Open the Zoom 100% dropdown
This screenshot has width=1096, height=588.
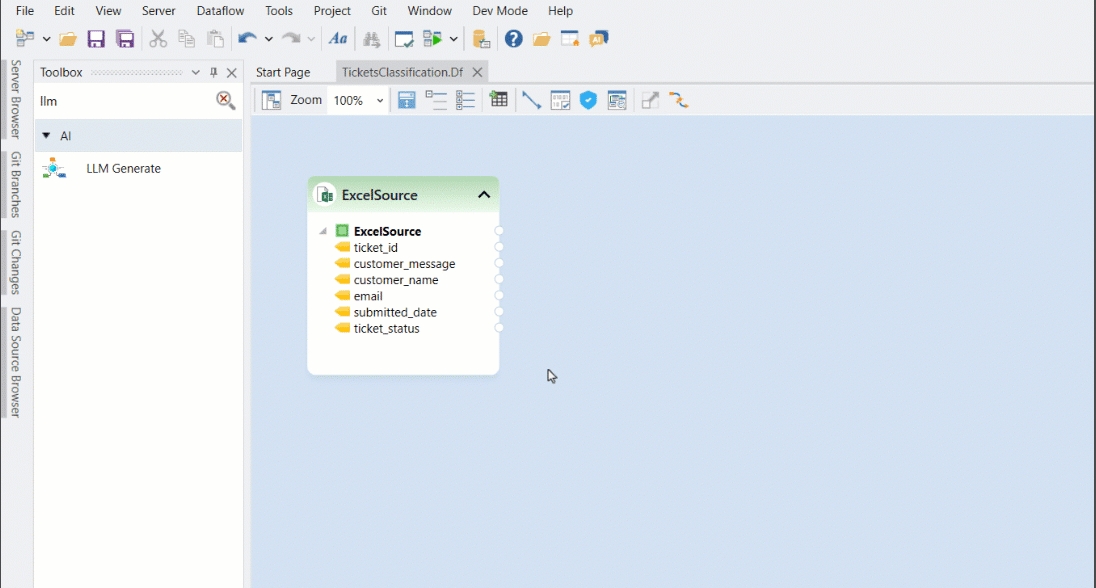pyautogui.click(x=380, y=101)
